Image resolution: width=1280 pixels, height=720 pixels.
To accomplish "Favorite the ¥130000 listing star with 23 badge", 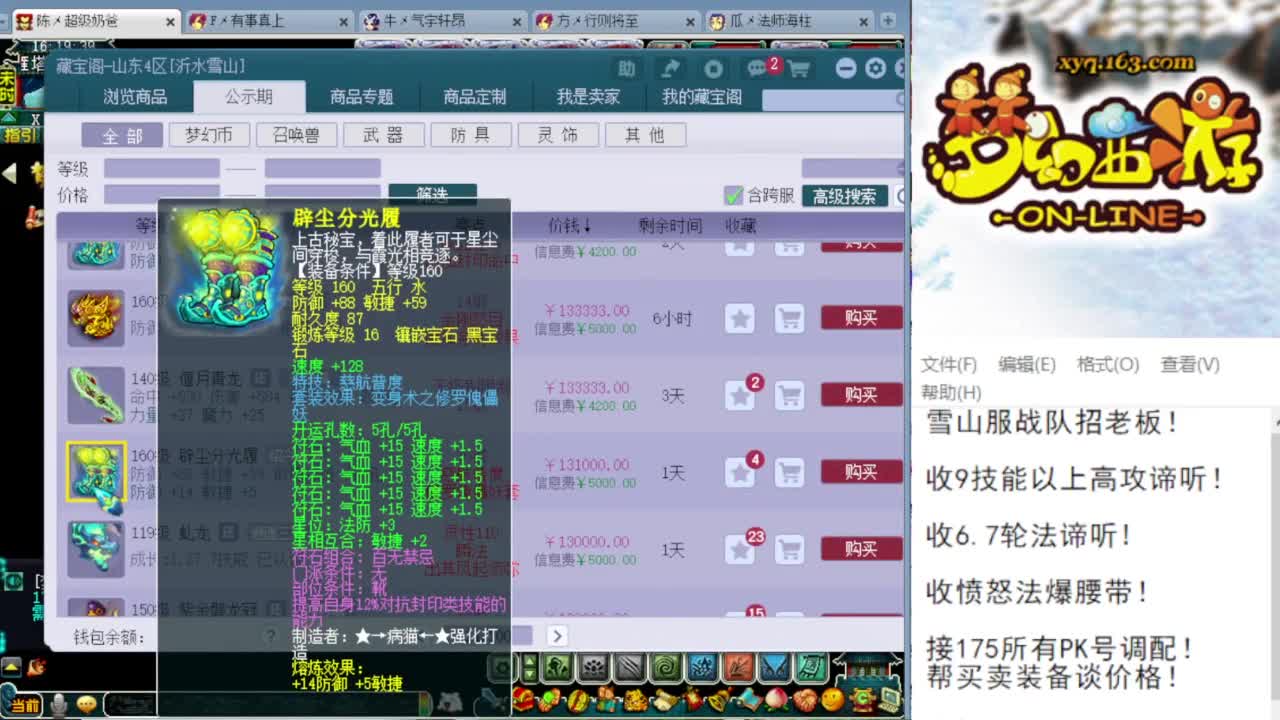I will click(x=742, y=547).
